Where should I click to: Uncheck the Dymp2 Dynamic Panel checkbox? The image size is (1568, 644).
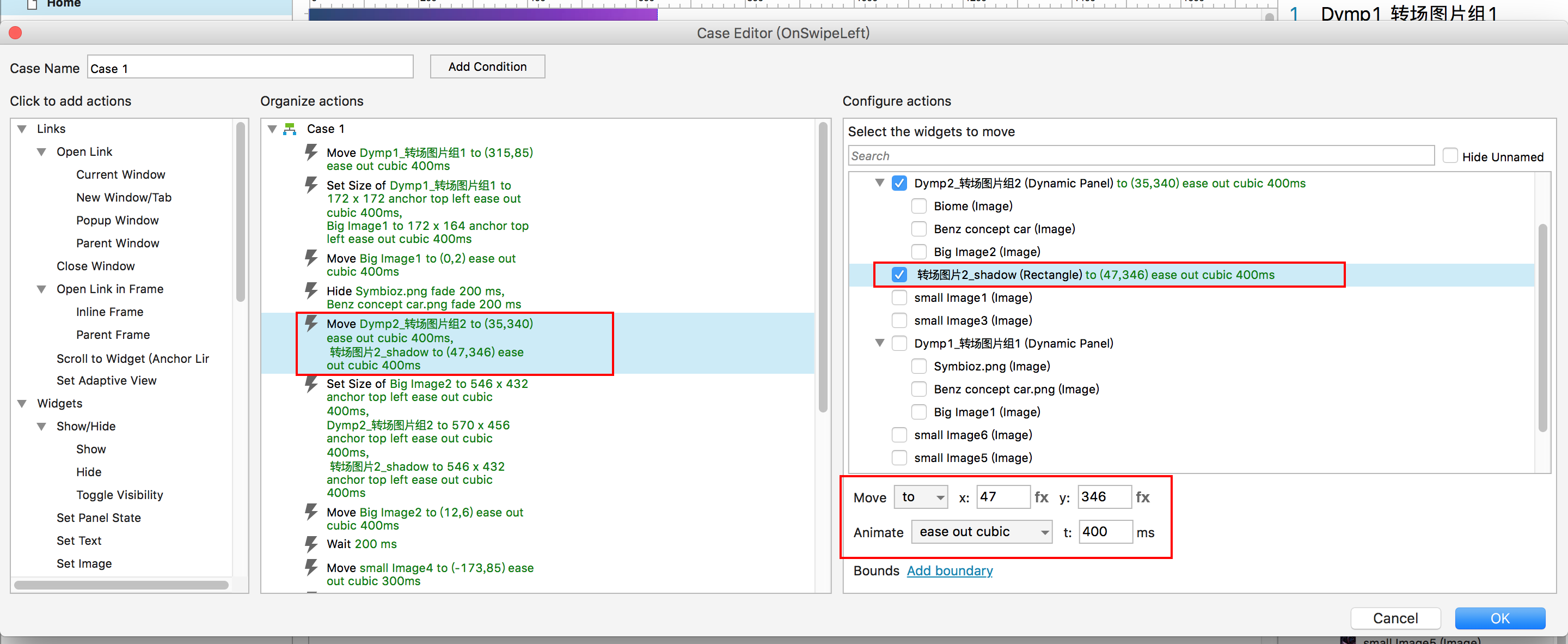click(899, 183)
